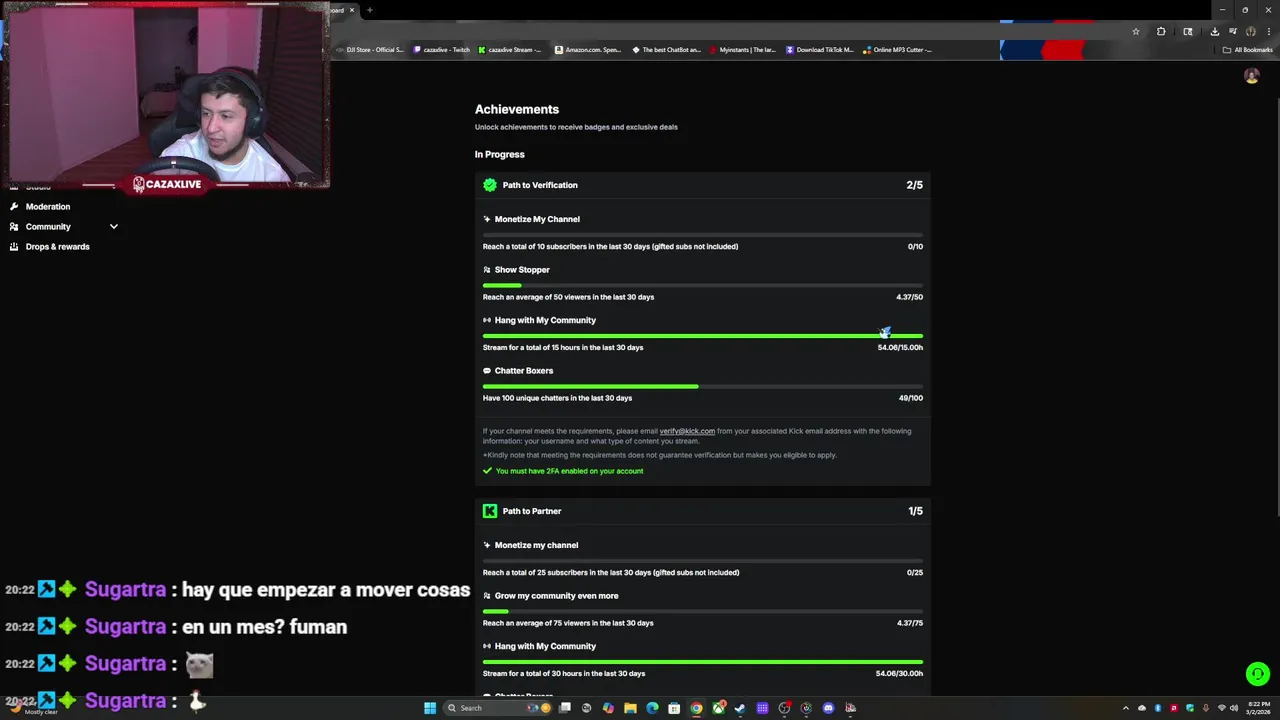Click the Chatter Boxers progress bar

click(x=703, y=386)
